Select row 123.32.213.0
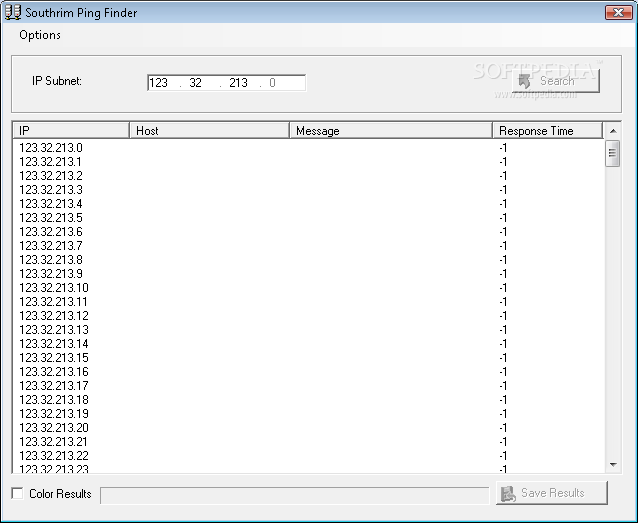The width and height of the screenshot is (638, 523). 308,148
